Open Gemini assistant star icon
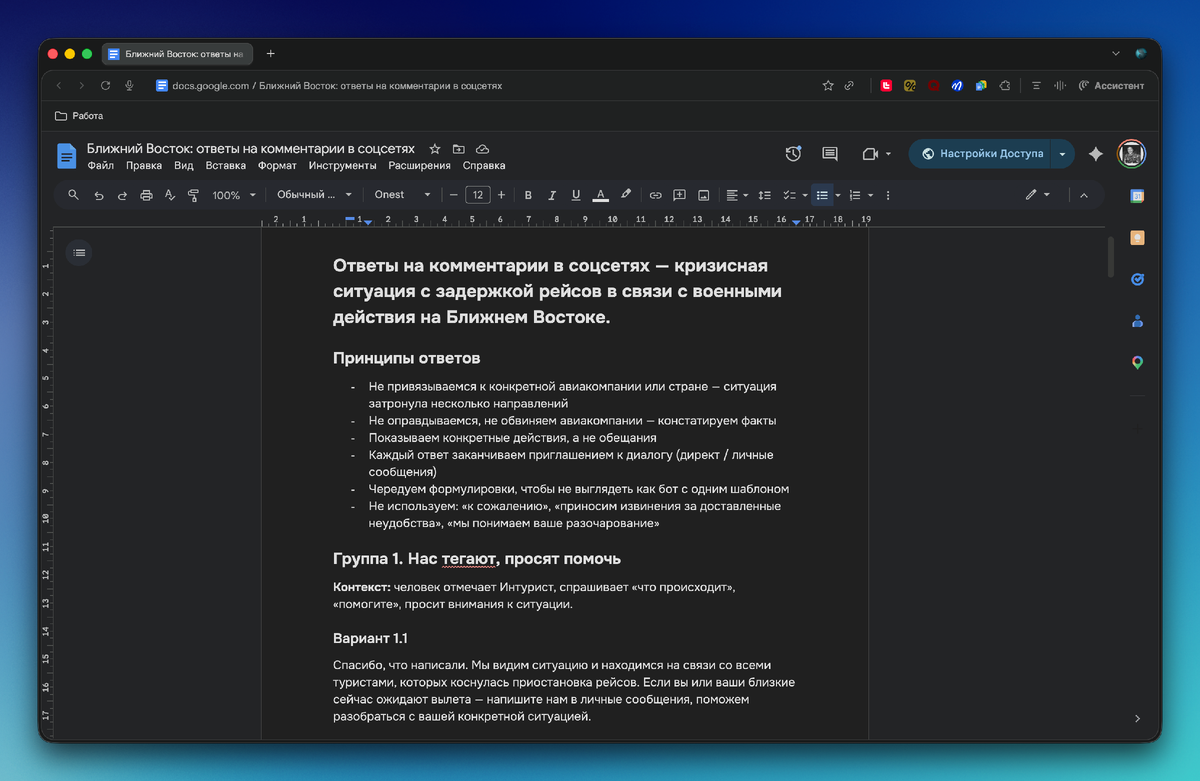This screenshot has height=781, width=1200. point(1096,154)
